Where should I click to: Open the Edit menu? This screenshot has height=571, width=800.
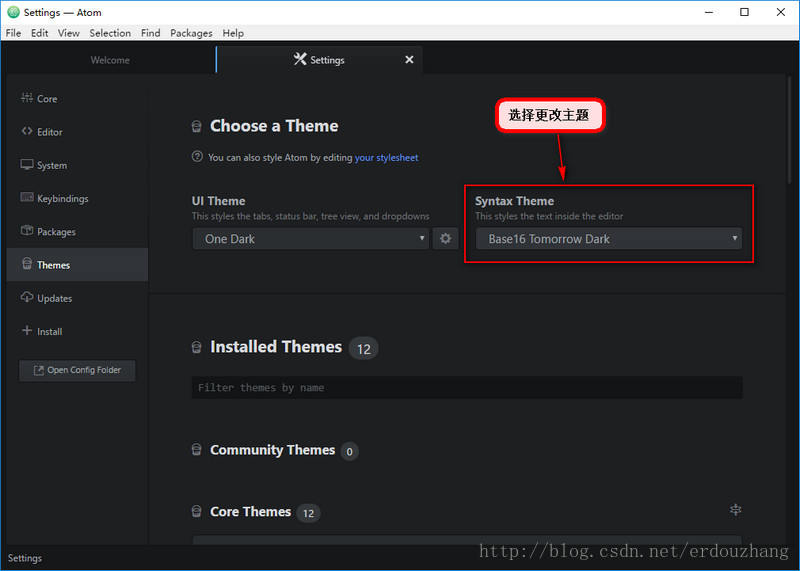(39, 33)
